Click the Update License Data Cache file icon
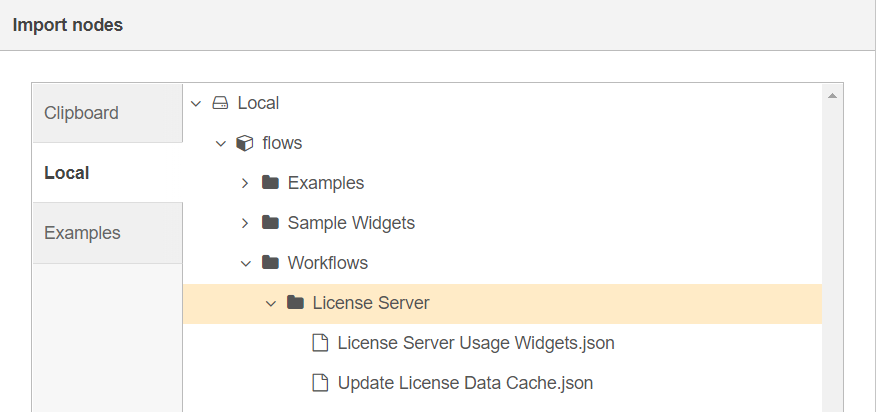The height and width of the screenshot is (412, 876). point(320,383)
